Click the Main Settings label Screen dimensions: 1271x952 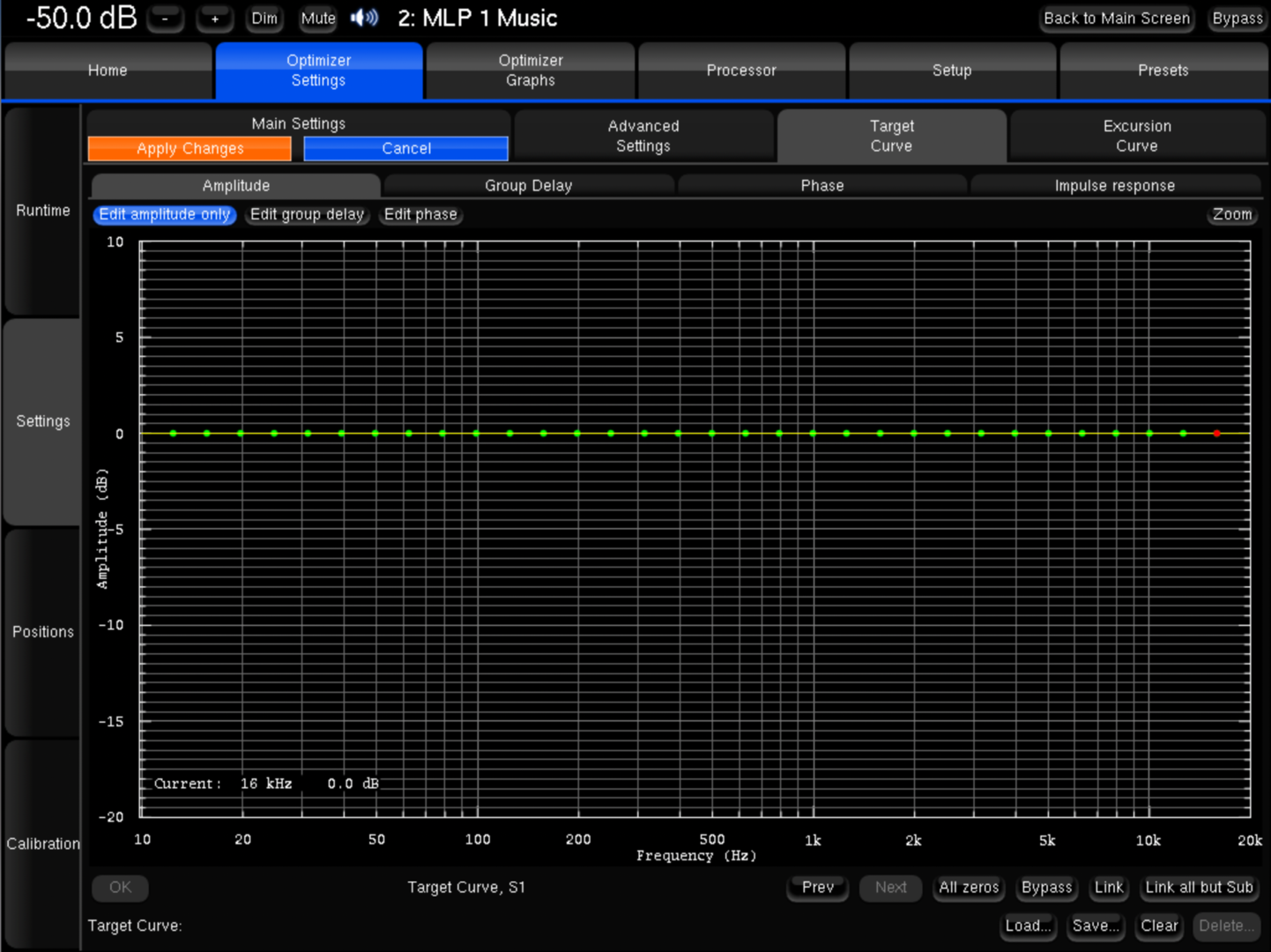coord(299,123)
